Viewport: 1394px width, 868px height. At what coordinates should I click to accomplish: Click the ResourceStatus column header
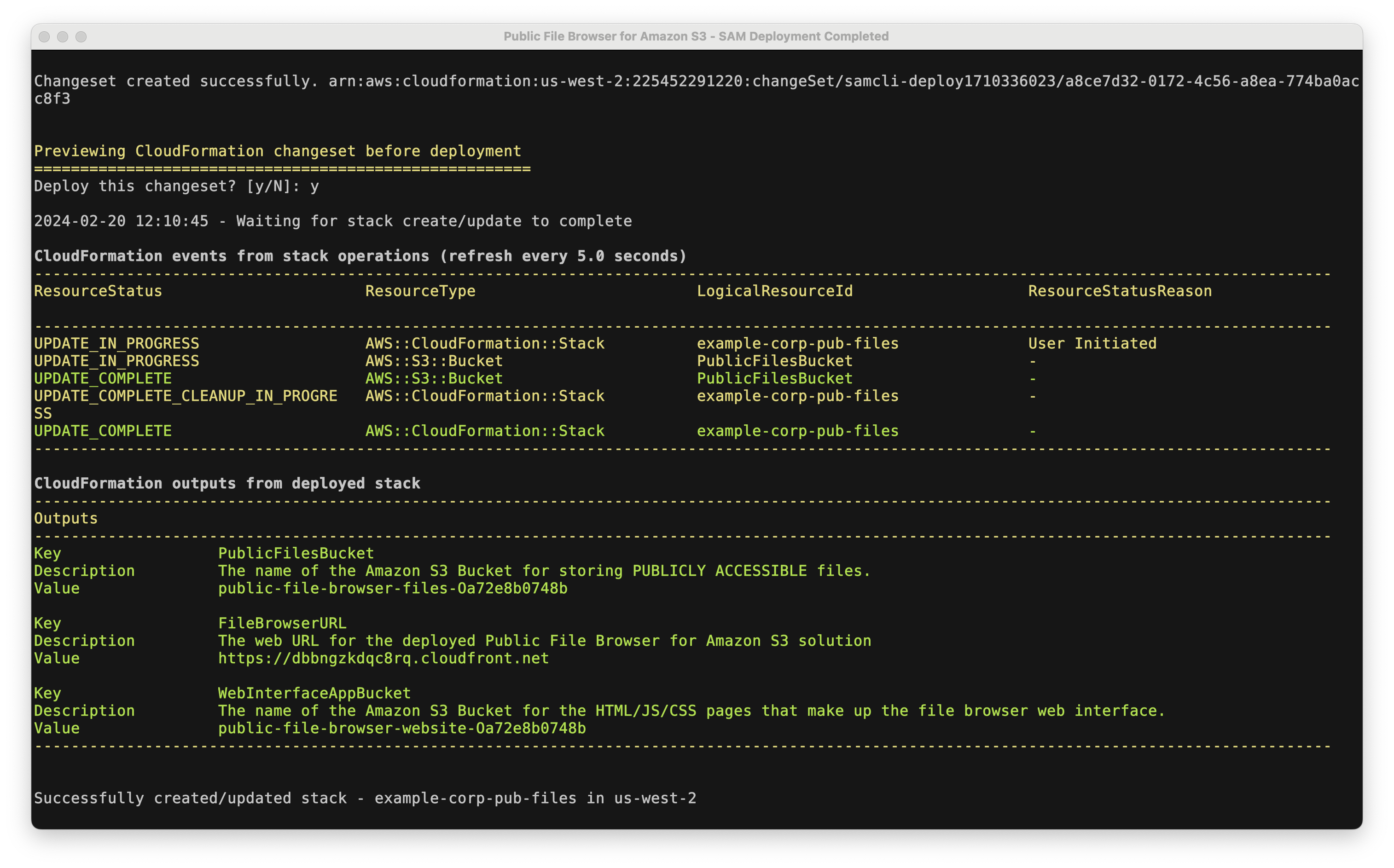97,291
